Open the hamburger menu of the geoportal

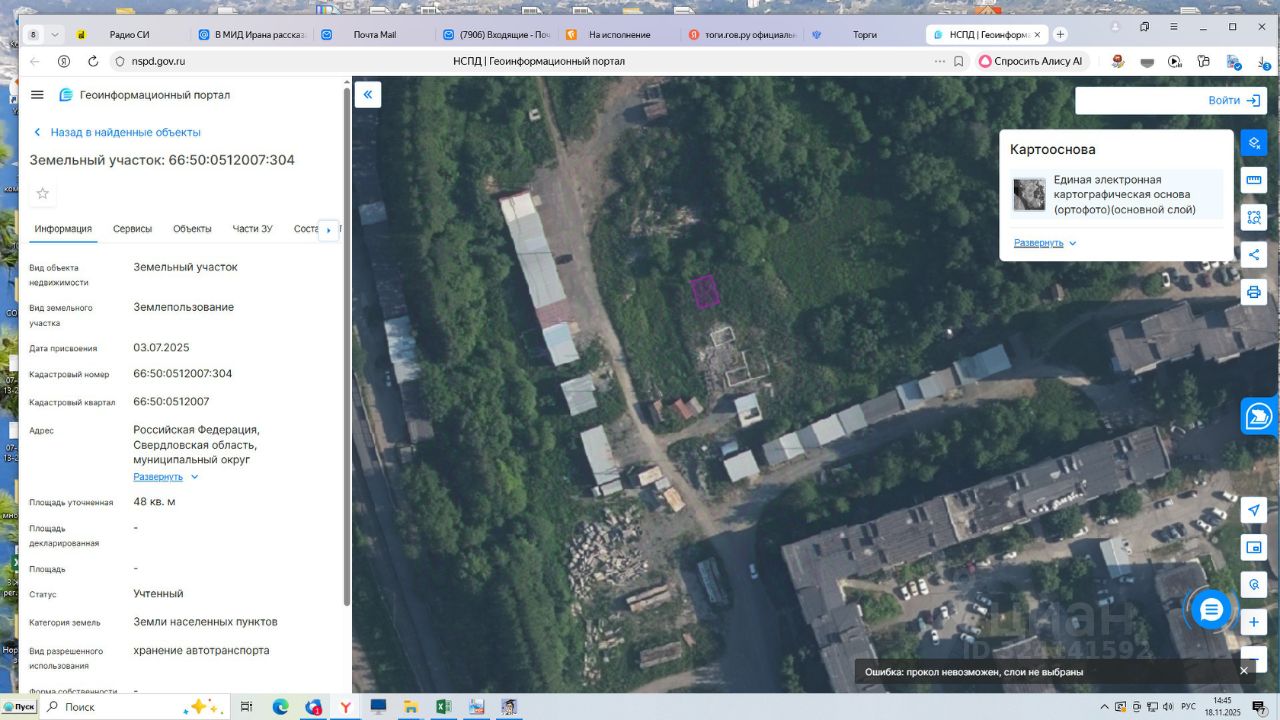[x=37, y=95]
